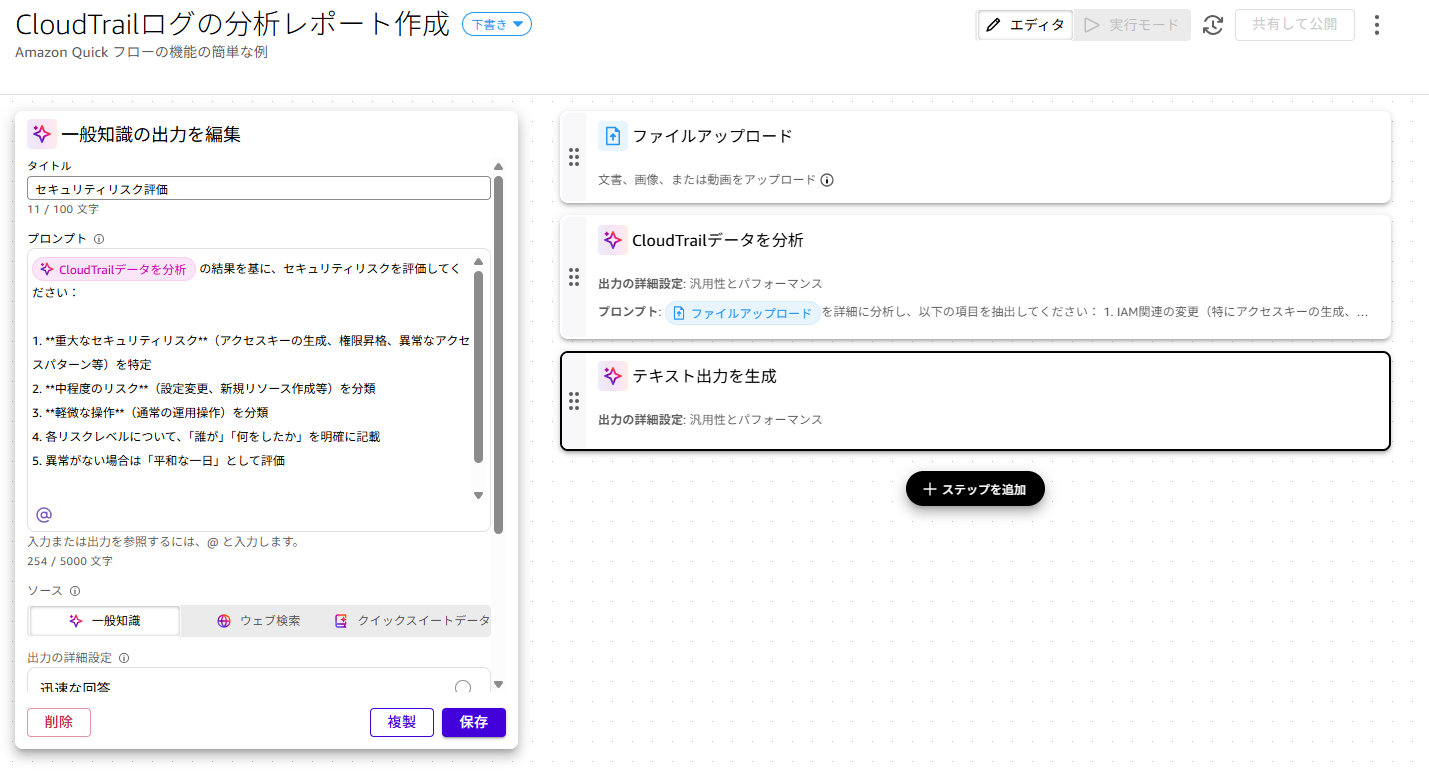Click info icon in ファイルアップロード step description
This screenshot has height=774, width=1429.
coord(827,180)
